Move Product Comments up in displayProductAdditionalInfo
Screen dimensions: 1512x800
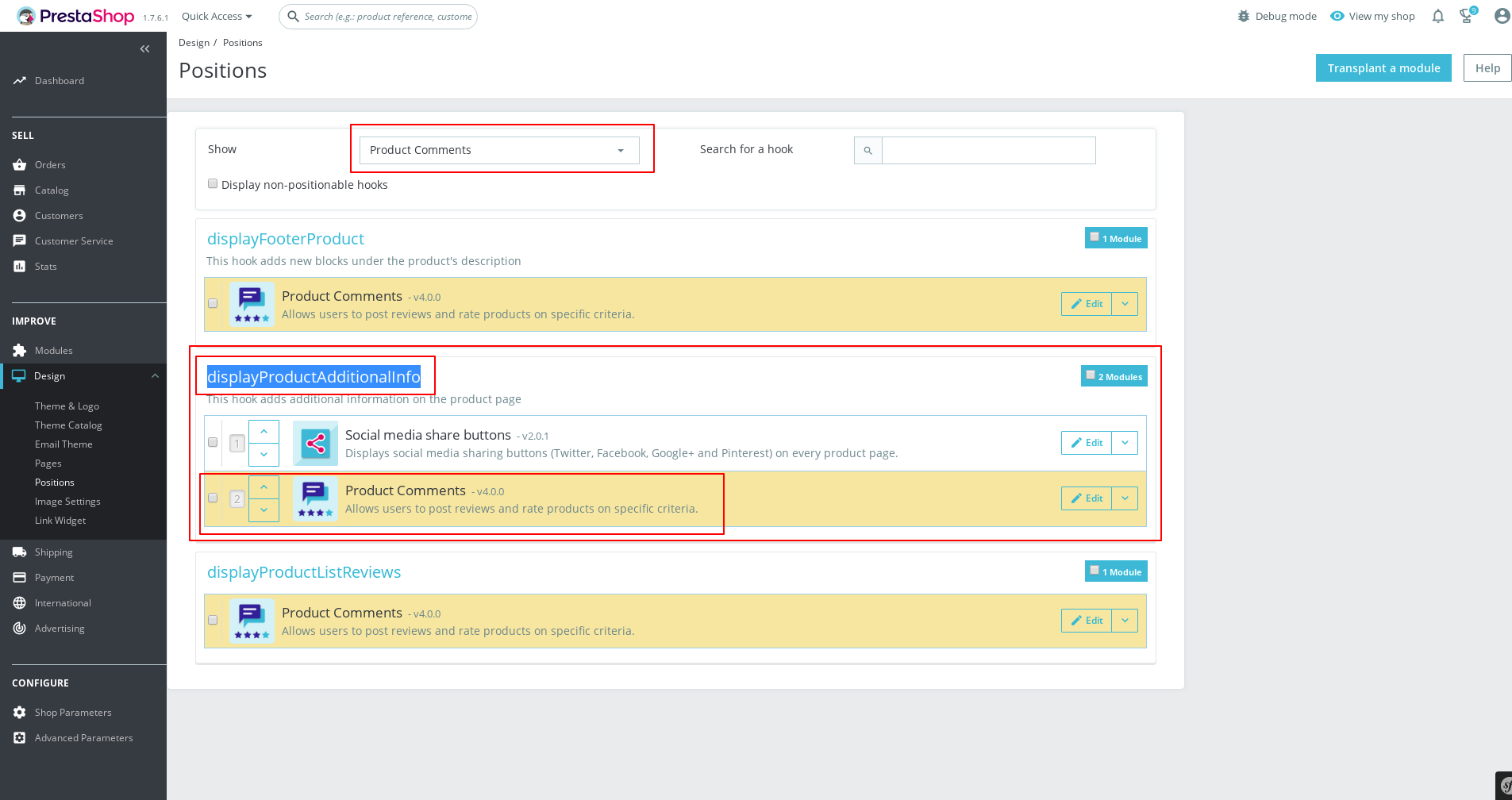point(264,486)
